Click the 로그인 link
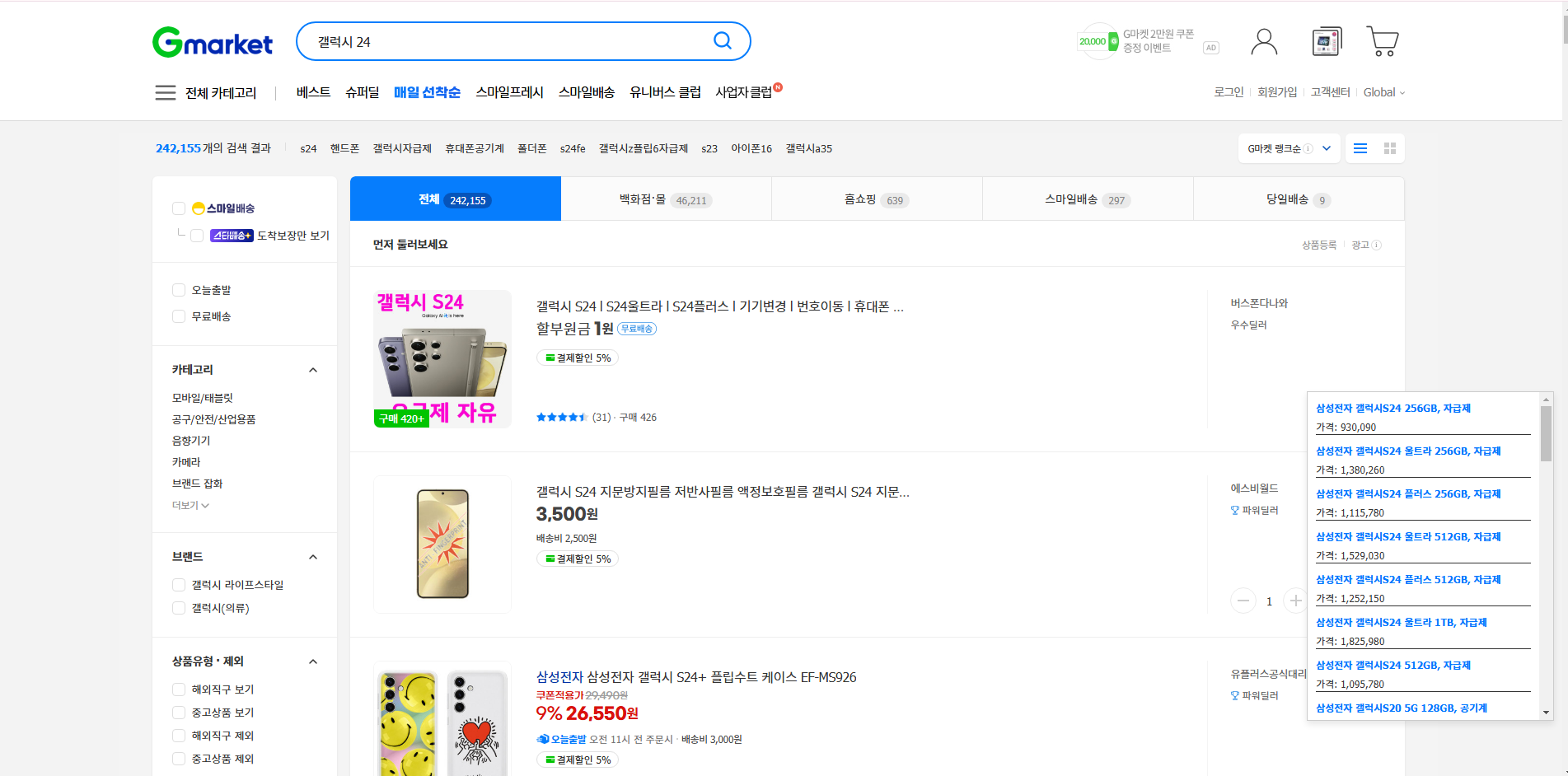Image resolution: width=1568 pixels, height=776 pixels. [x=1229, y=92]
